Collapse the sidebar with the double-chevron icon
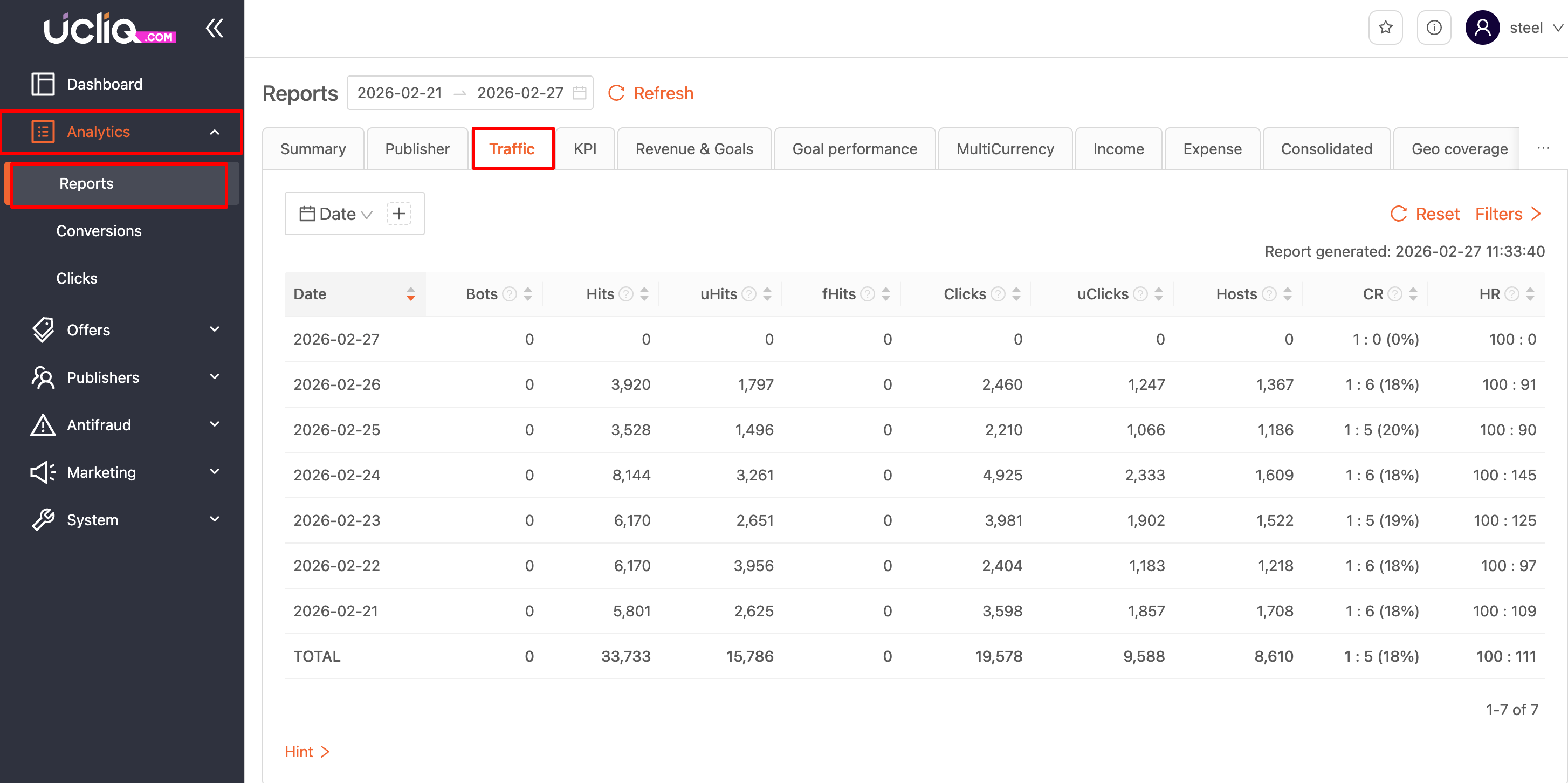Image resolution: width=1568 pixels, height=783 pixels. coord(214,28)
